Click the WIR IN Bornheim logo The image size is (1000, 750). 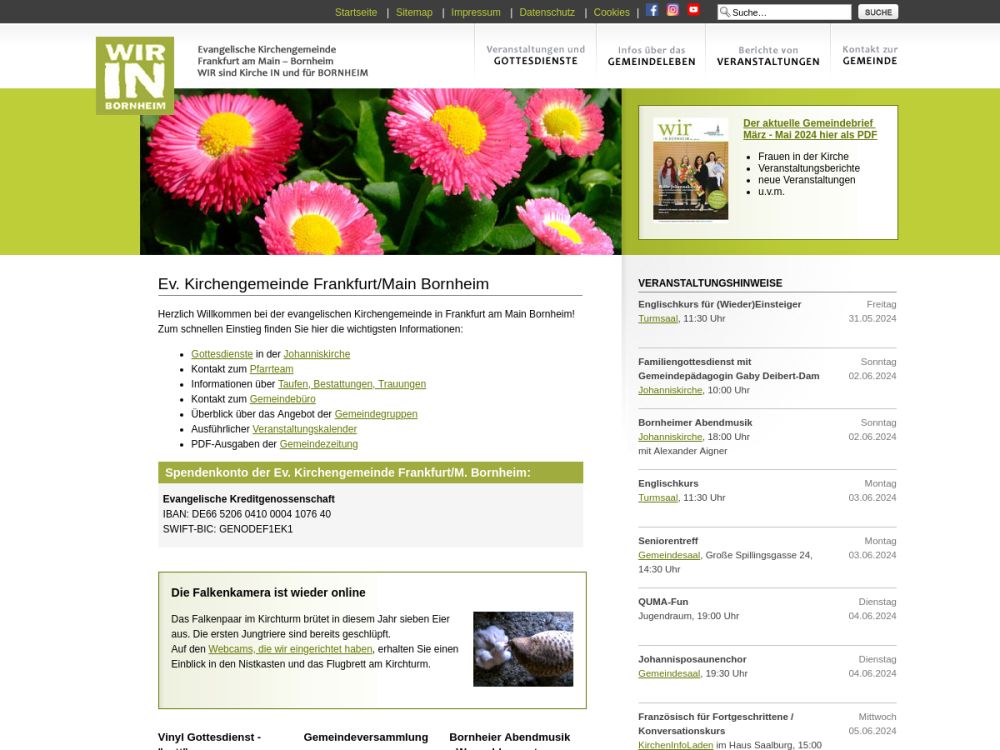click(x=135, y=75)
